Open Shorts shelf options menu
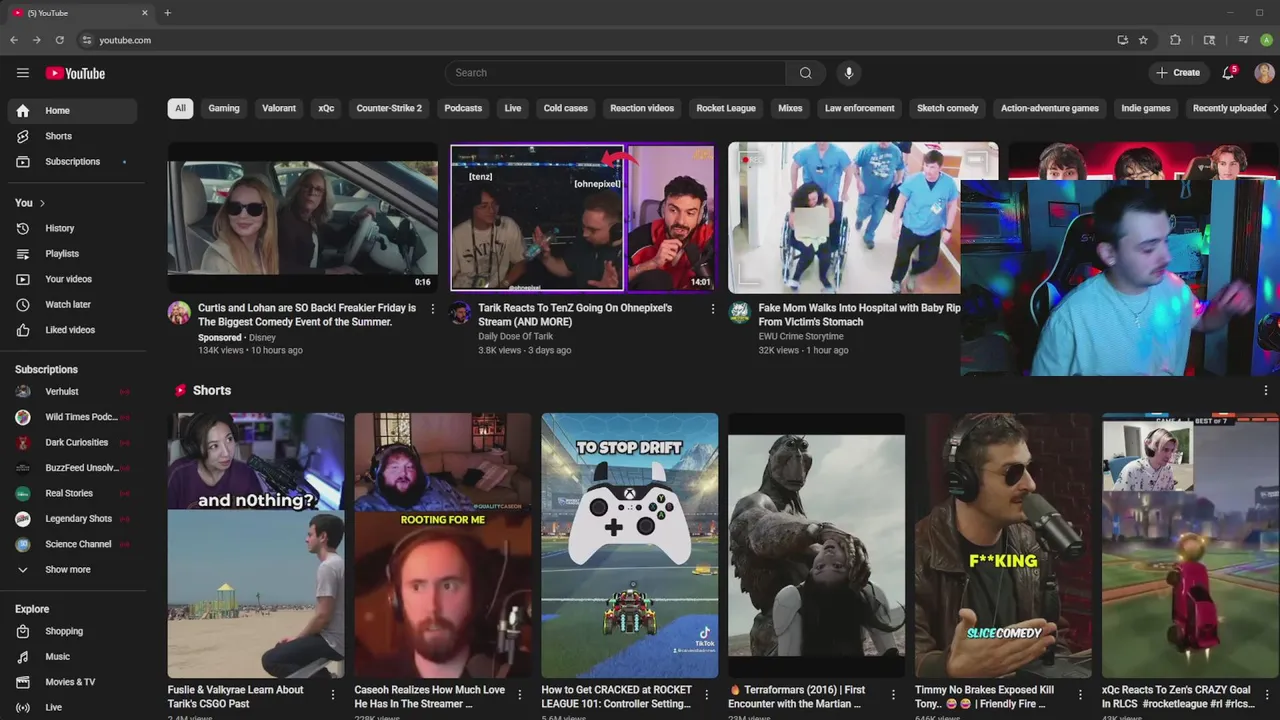Screen dimensions: 1280x720 pos(1266,391)
